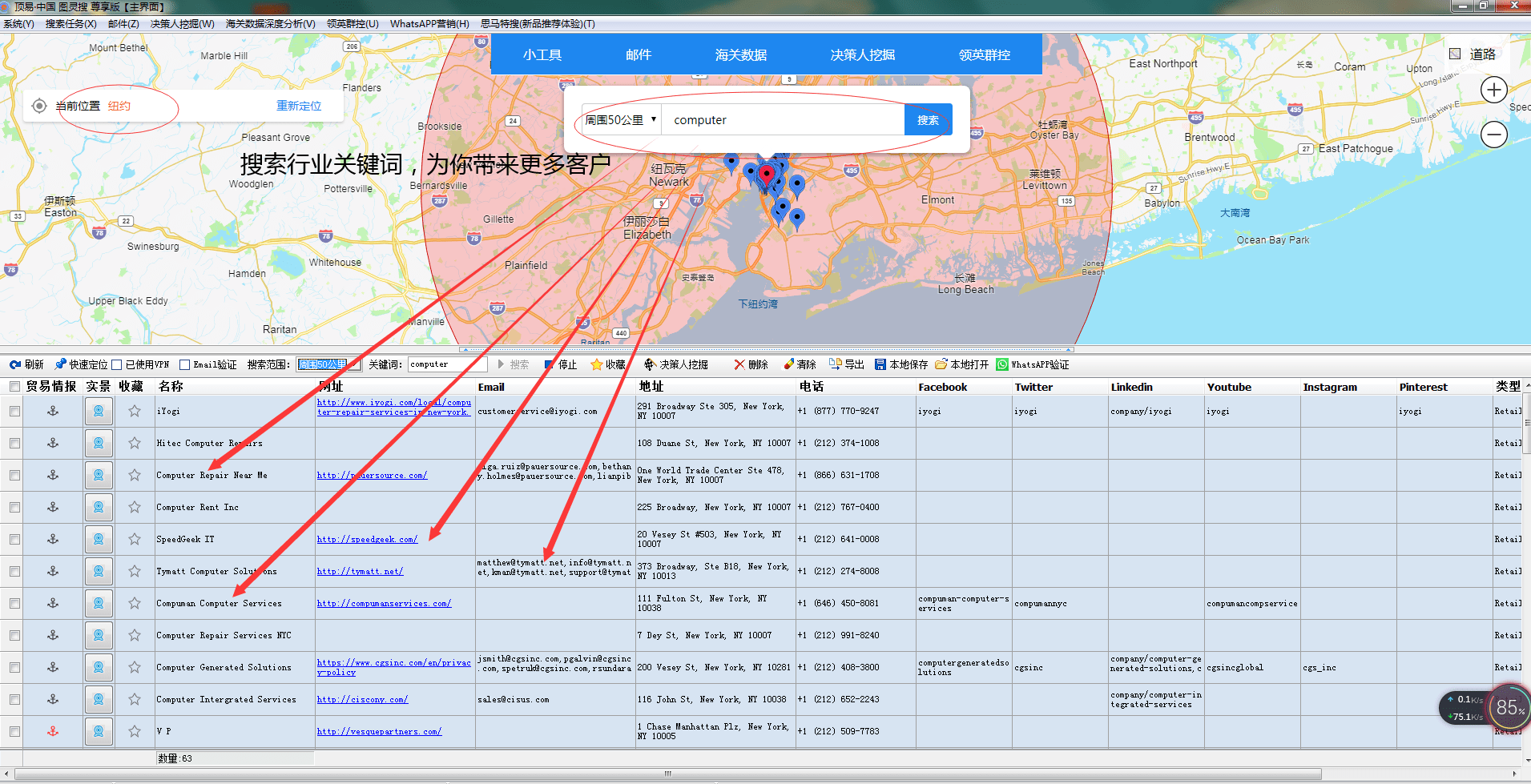Zoom out the map with minus button
Image resolution: width=1531 pixels, height=784 pixels.
[1493, 135]
